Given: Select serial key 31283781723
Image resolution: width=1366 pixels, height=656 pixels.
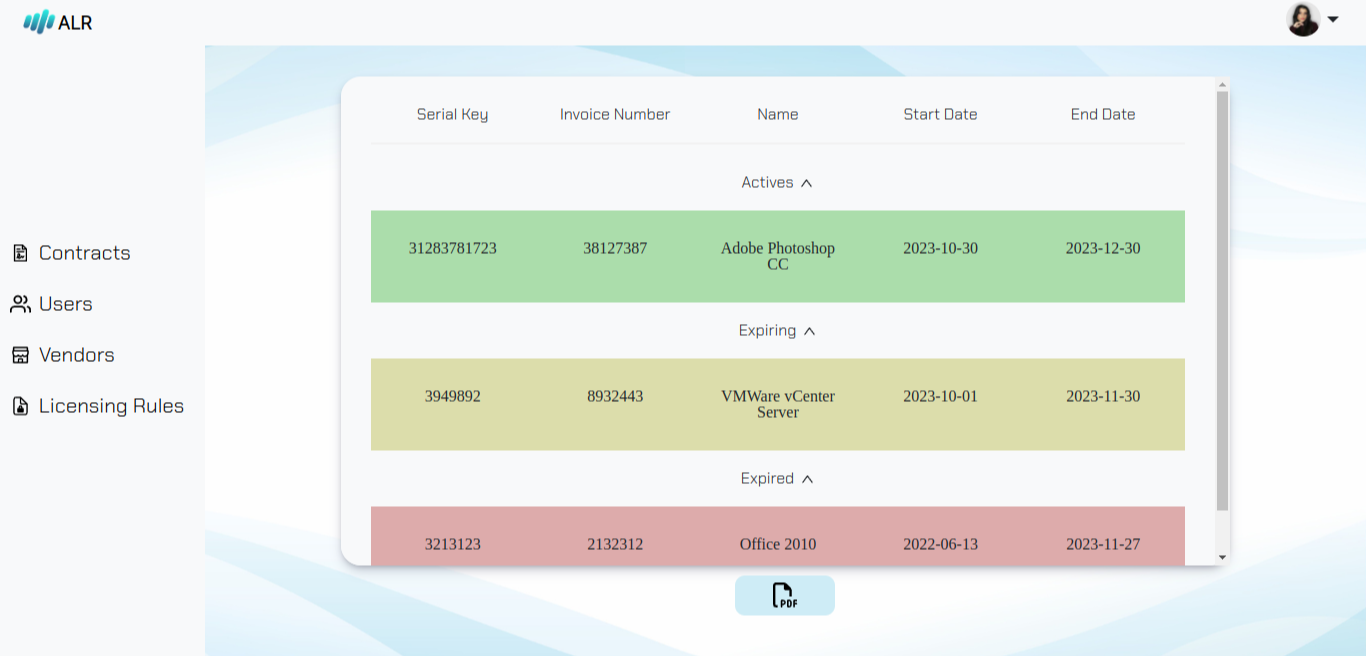Looking at the screenshot, I should 453,248.
